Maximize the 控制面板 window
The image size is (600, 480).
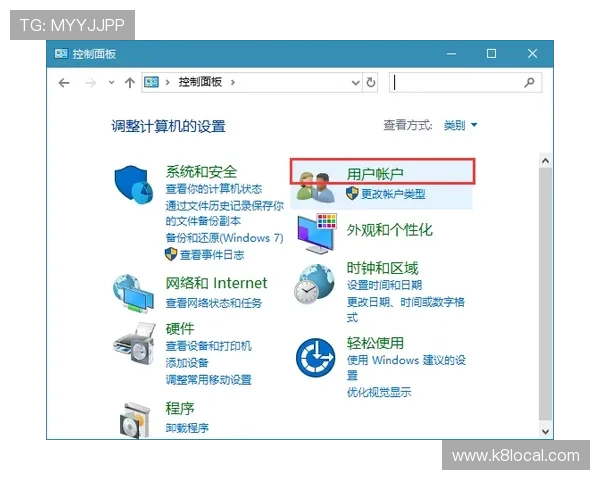click(x=491, y=54)
